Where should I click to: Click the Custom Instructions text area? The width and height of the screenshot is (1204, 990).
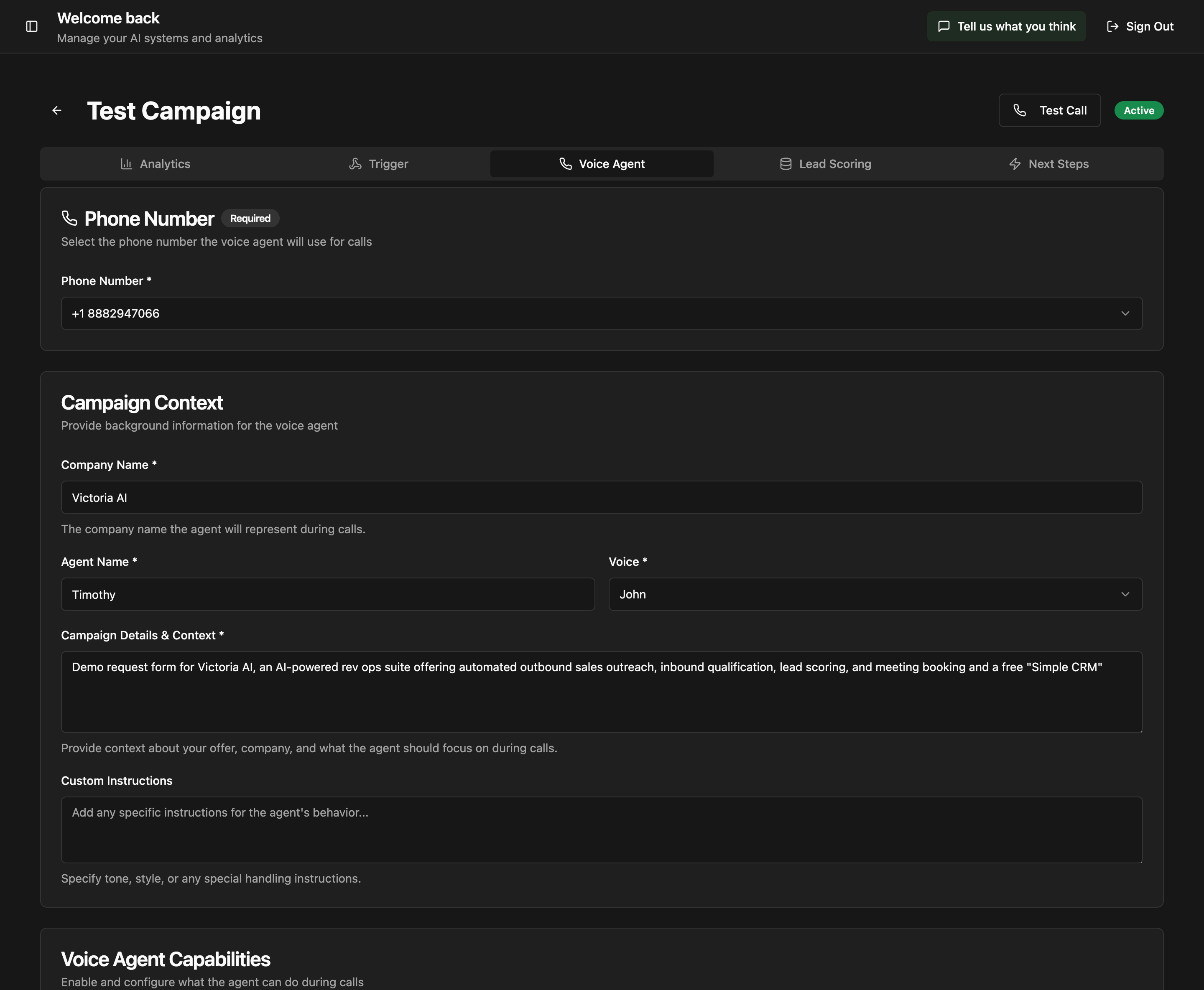[x=601, y=829]
